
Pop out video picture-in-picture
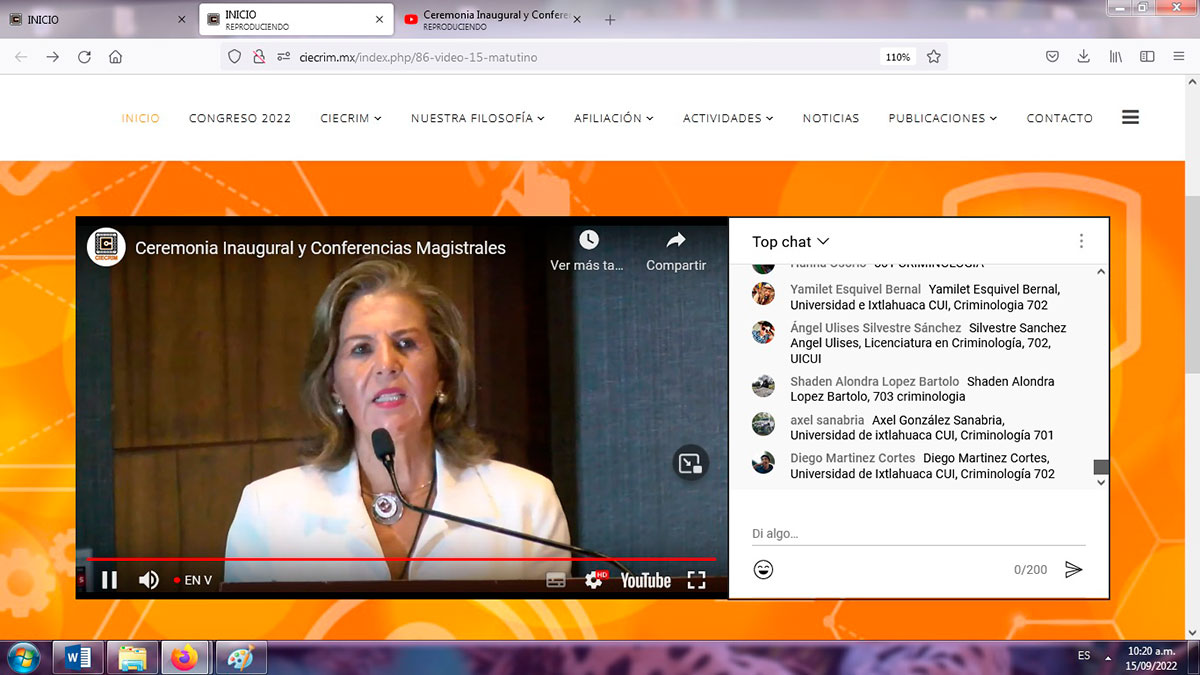(x=690, y=463)
